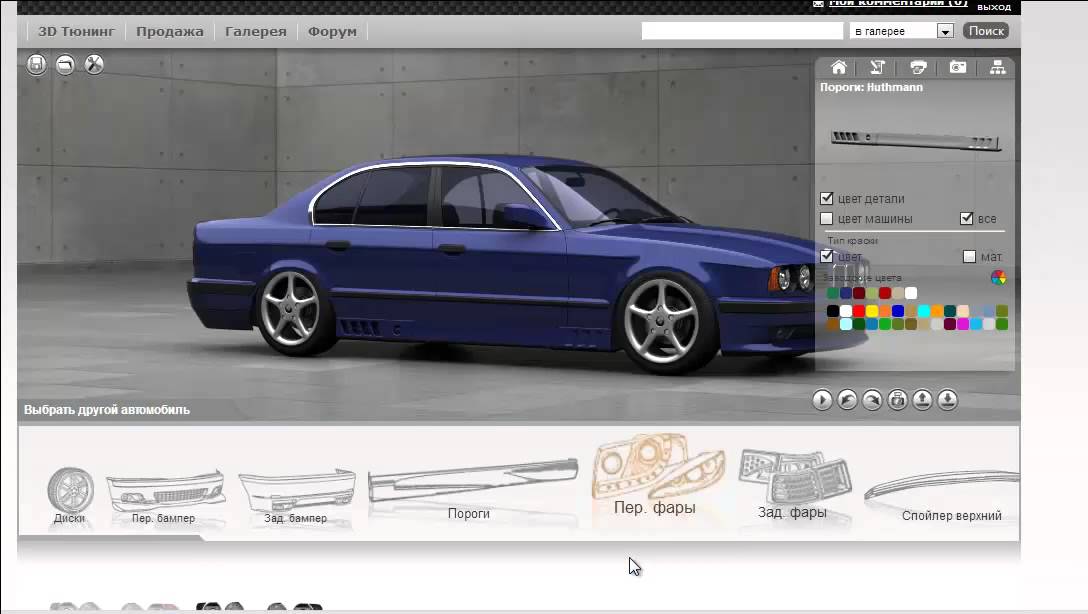Toggle the 'цвет детали' checkbox
Viewport: 1088px width, 614px height.
827,199
